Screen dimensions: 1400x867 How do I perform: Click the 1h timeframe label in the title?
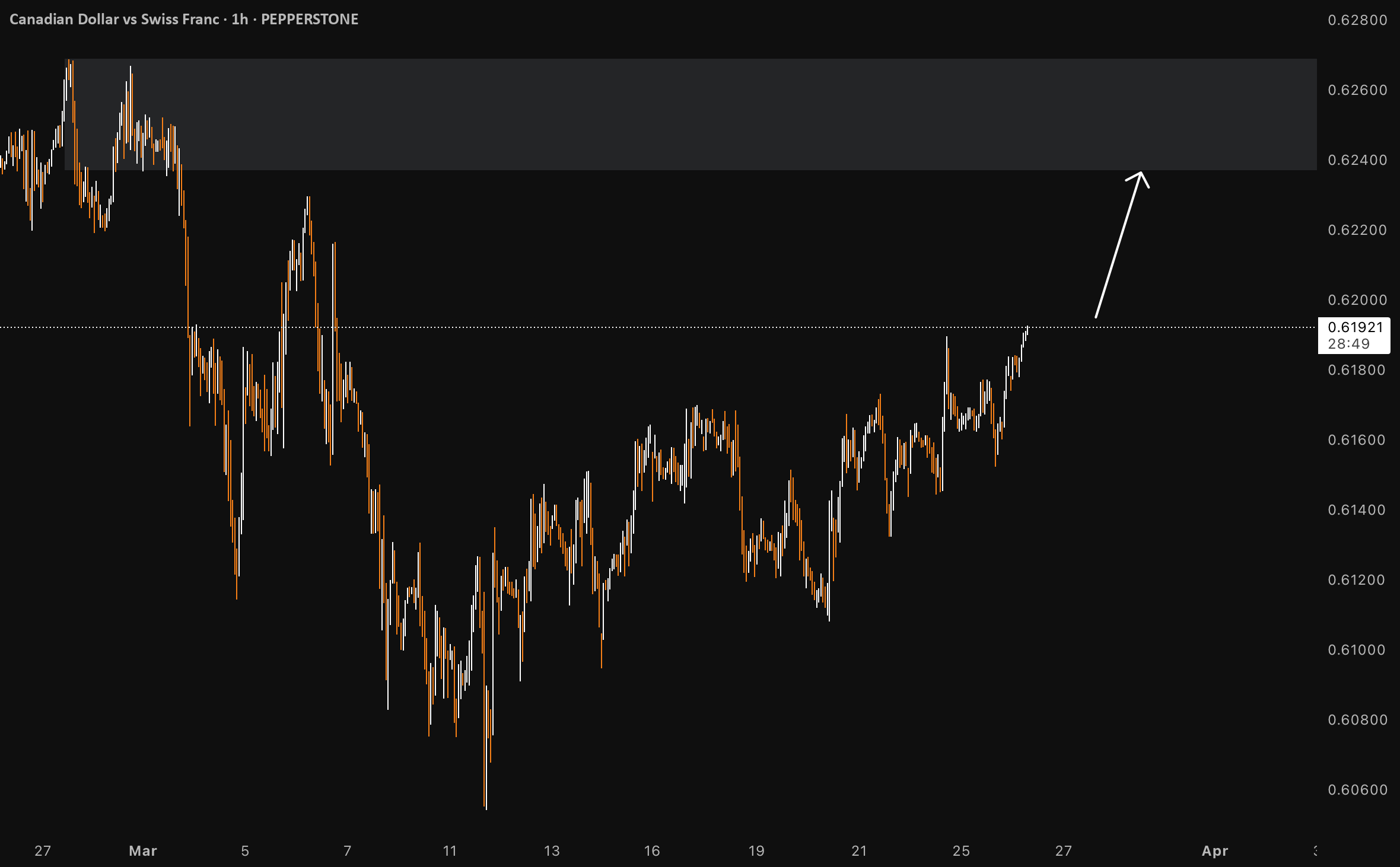240,20
